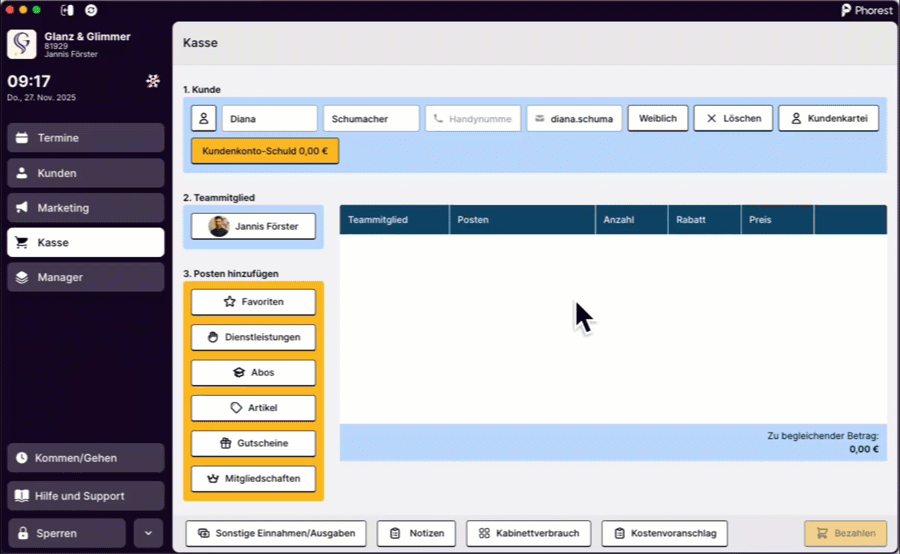Open Favoriten with the star icon
900x554 pixels.
tap(253, 302)
